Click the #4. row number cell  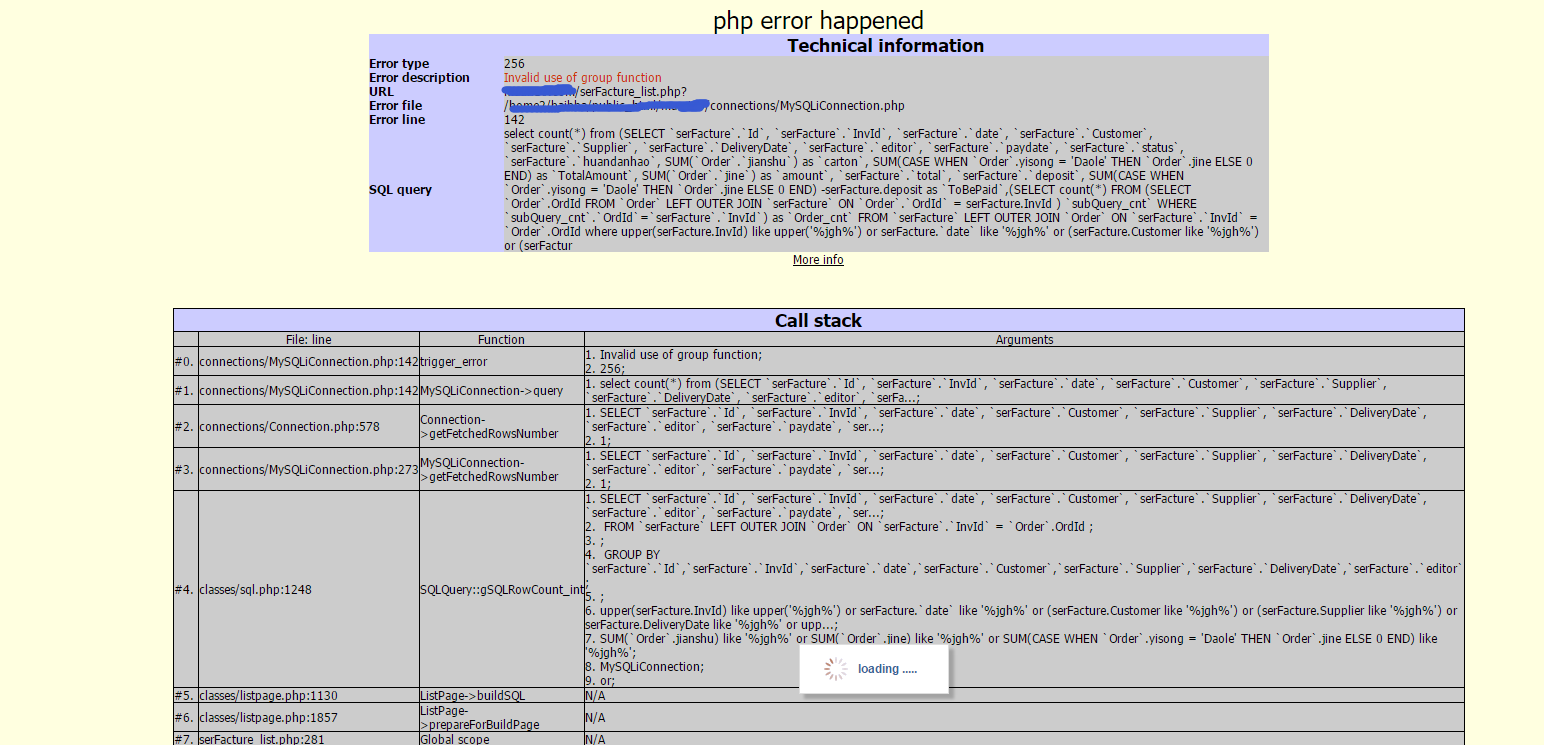point(185,590)
